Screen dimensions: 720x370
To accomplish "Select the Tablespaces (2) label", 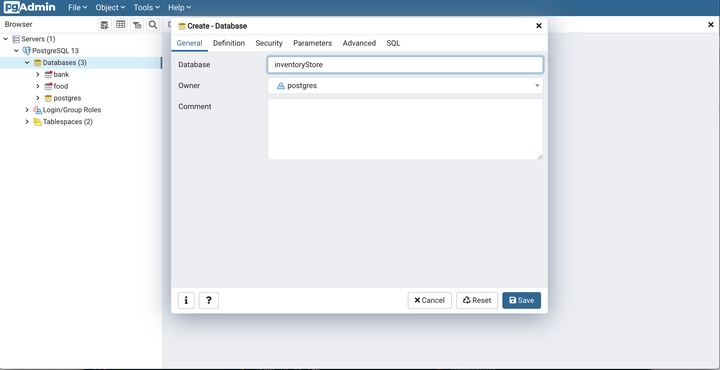I will 68,122.
